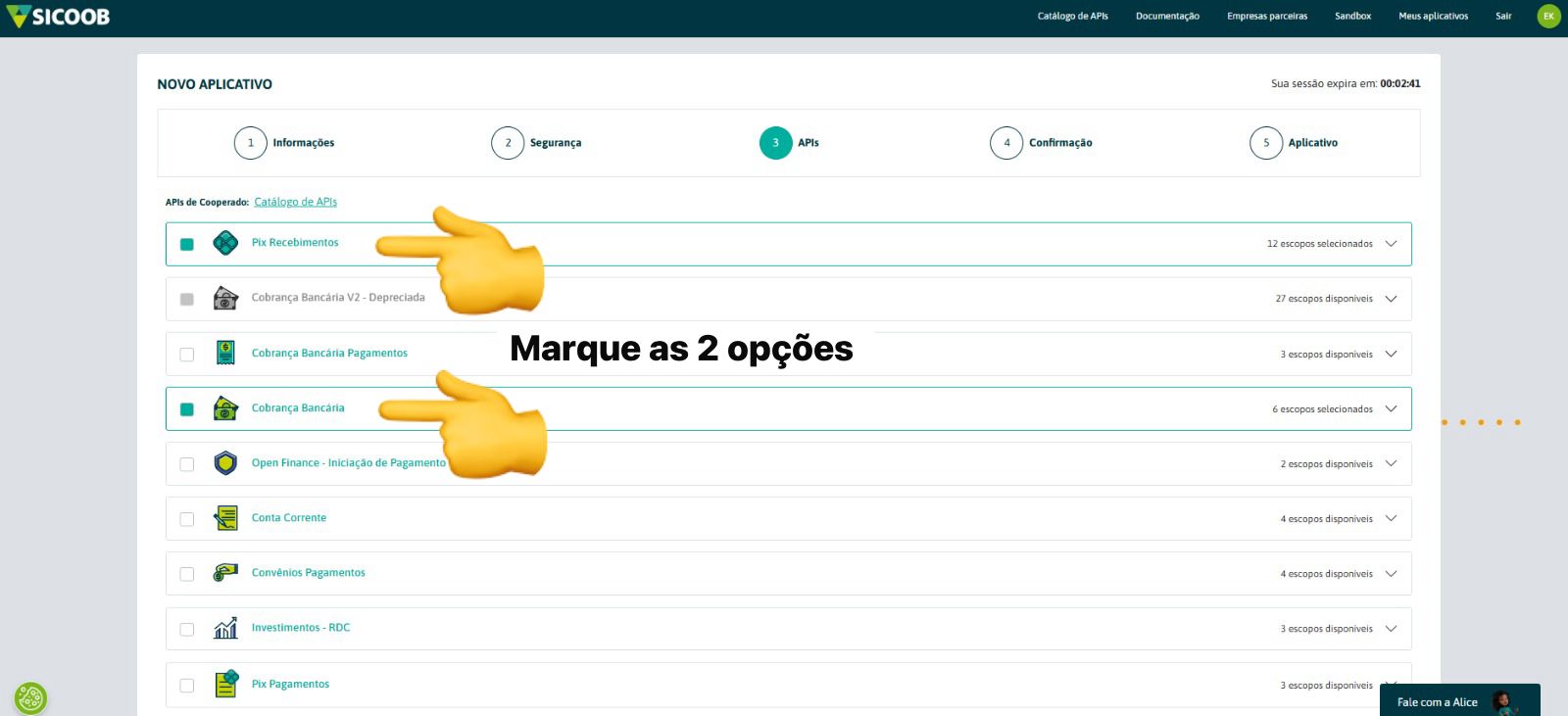Click the Pix Pagamentos icon
The width and height of the screenshot is (1568, 716).
[226, 684]
